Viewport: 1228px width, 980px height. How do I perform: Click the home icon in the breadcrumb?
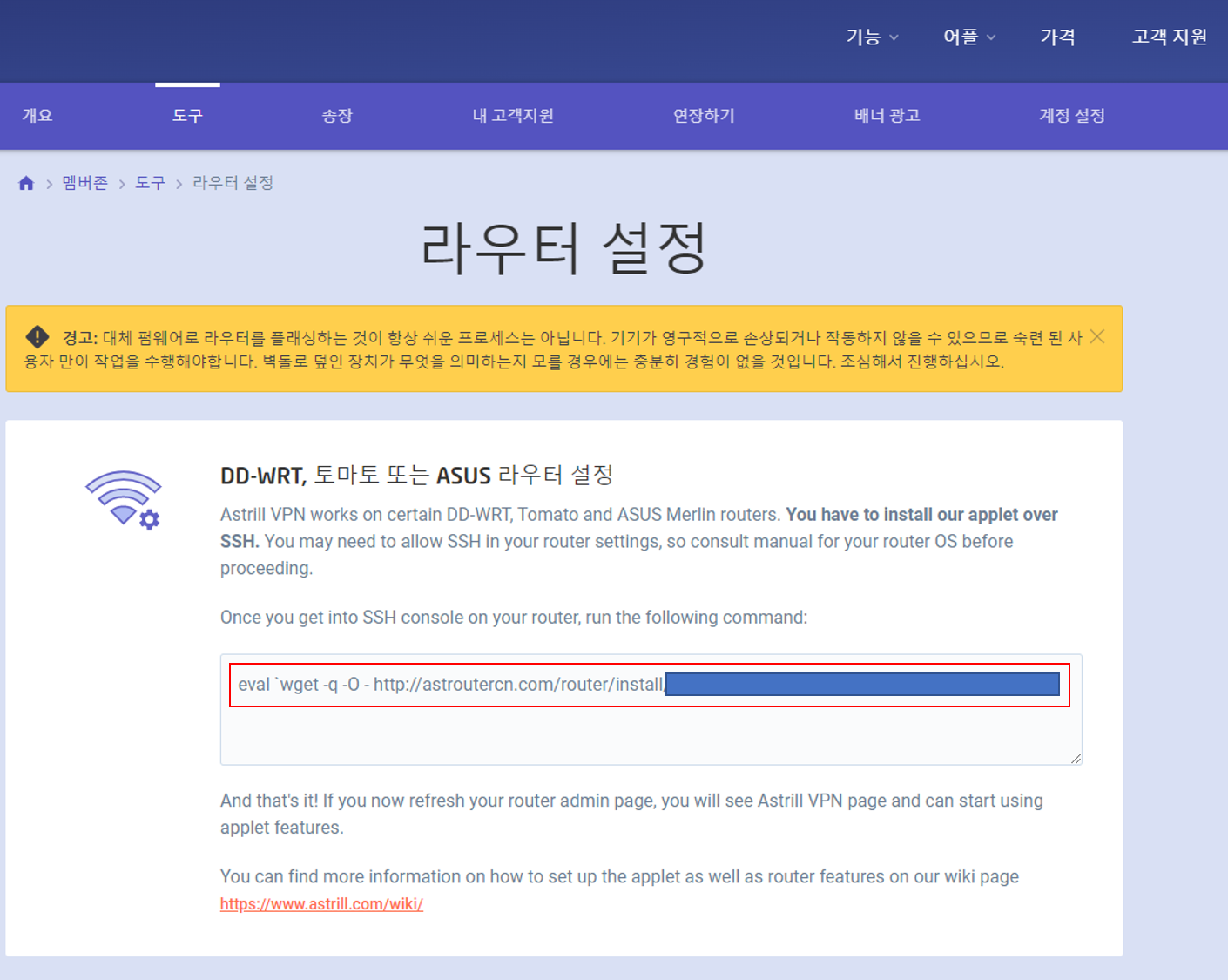26,183
